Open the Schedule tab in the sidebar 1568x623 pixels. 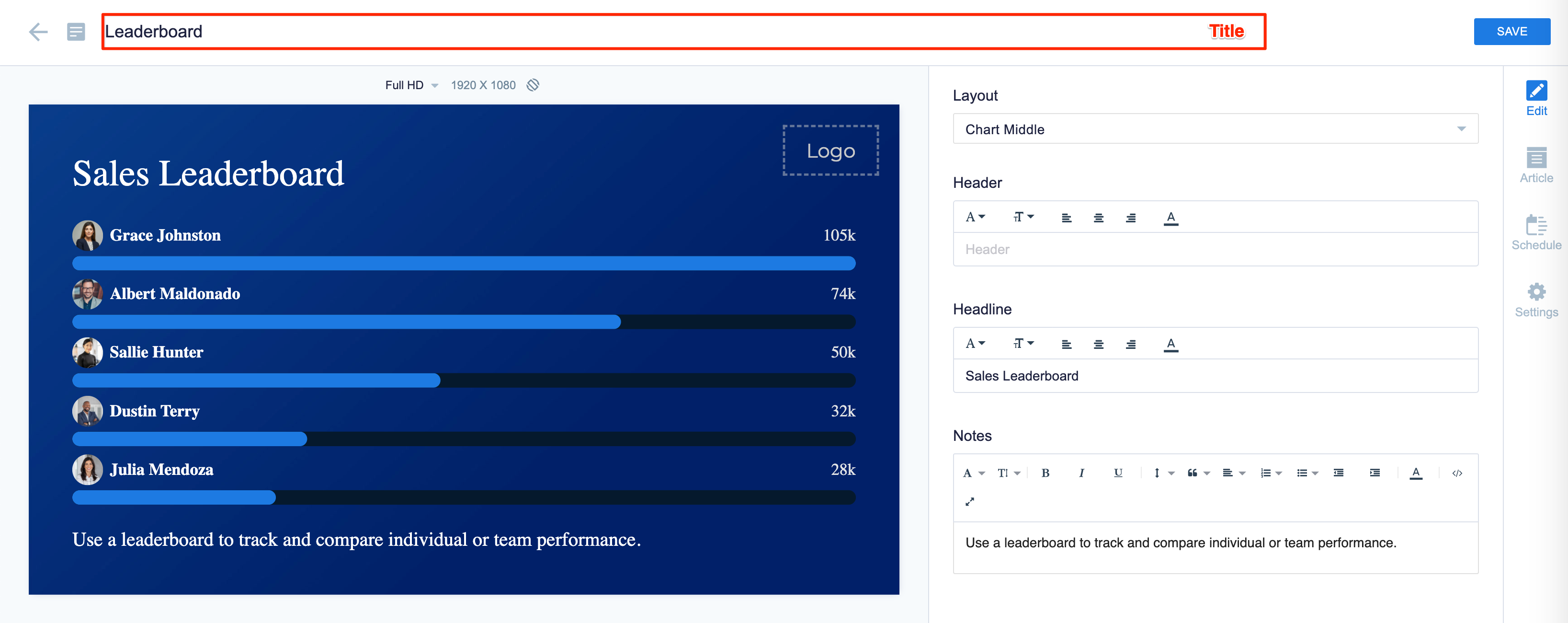[1536, 232]
